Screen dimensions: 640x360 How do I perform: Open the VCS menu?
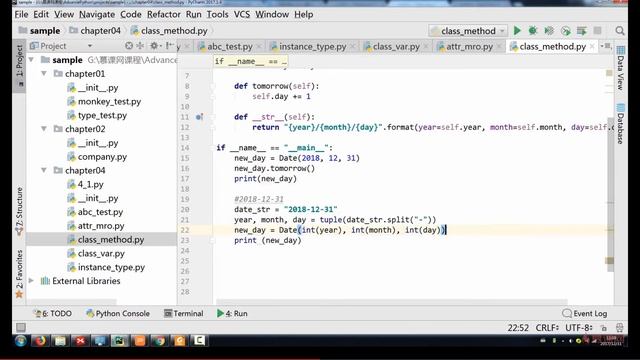[242, 14]
